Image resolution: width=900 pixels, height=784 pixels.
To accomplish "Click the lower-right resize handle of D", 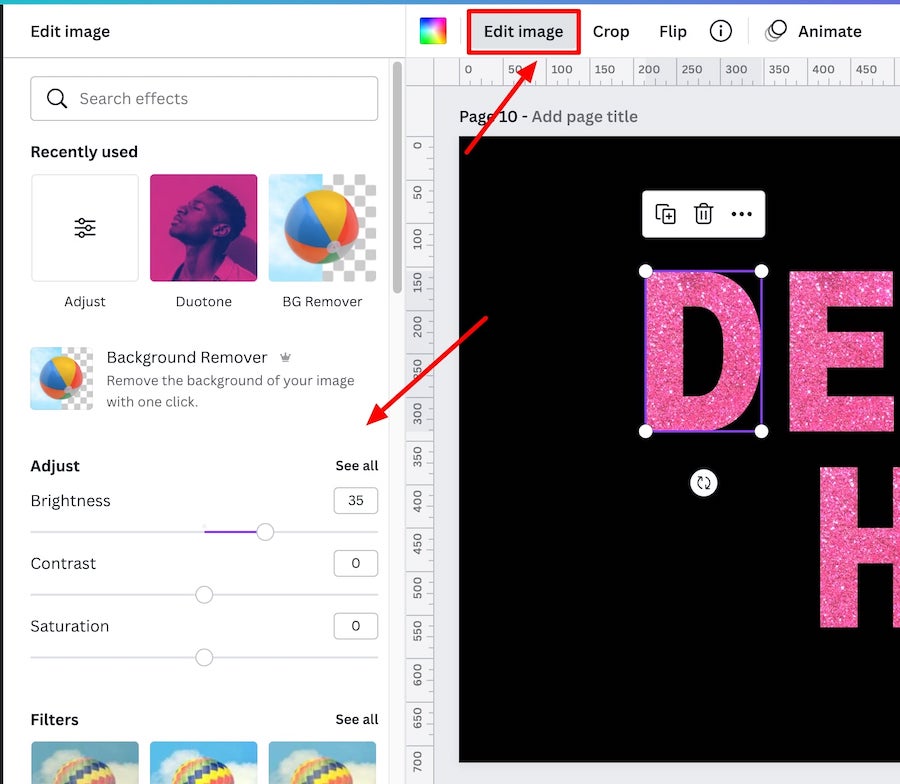I will (x=762, y=432).
